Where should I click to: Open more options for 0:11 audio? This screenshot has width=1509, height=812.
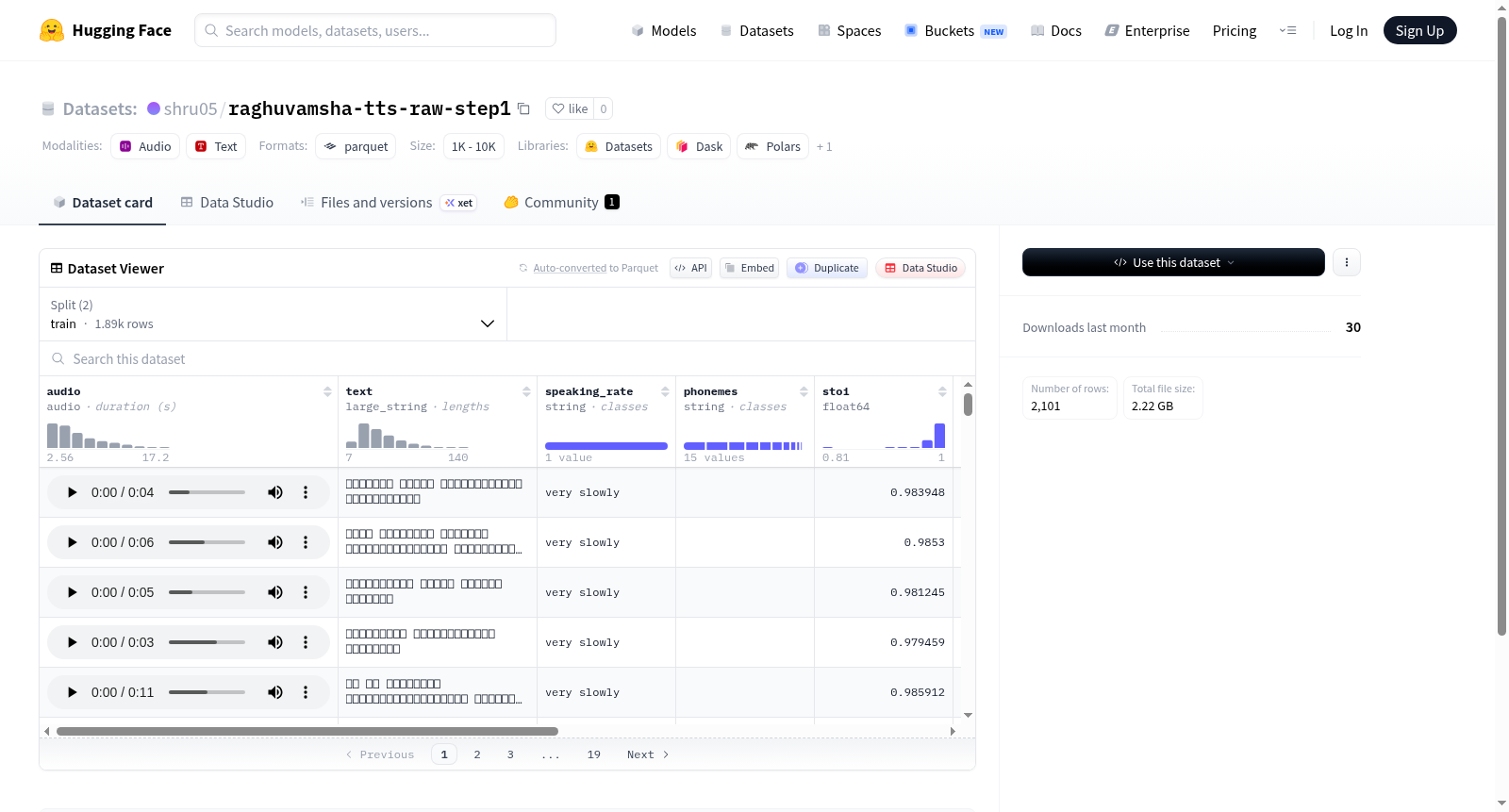point(306,692)
